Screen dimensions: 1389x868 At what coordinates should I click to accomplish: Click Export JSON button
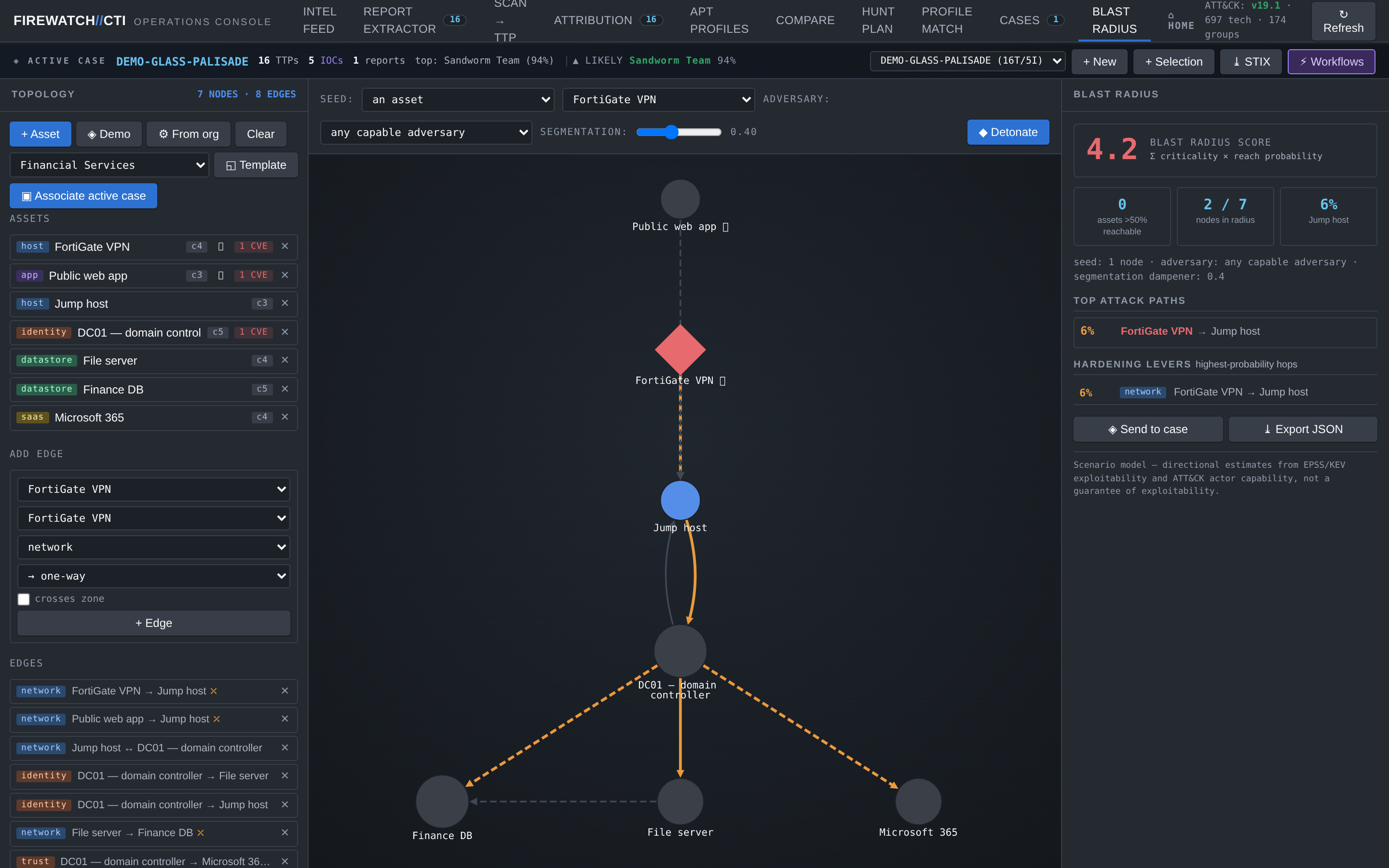1303,429
